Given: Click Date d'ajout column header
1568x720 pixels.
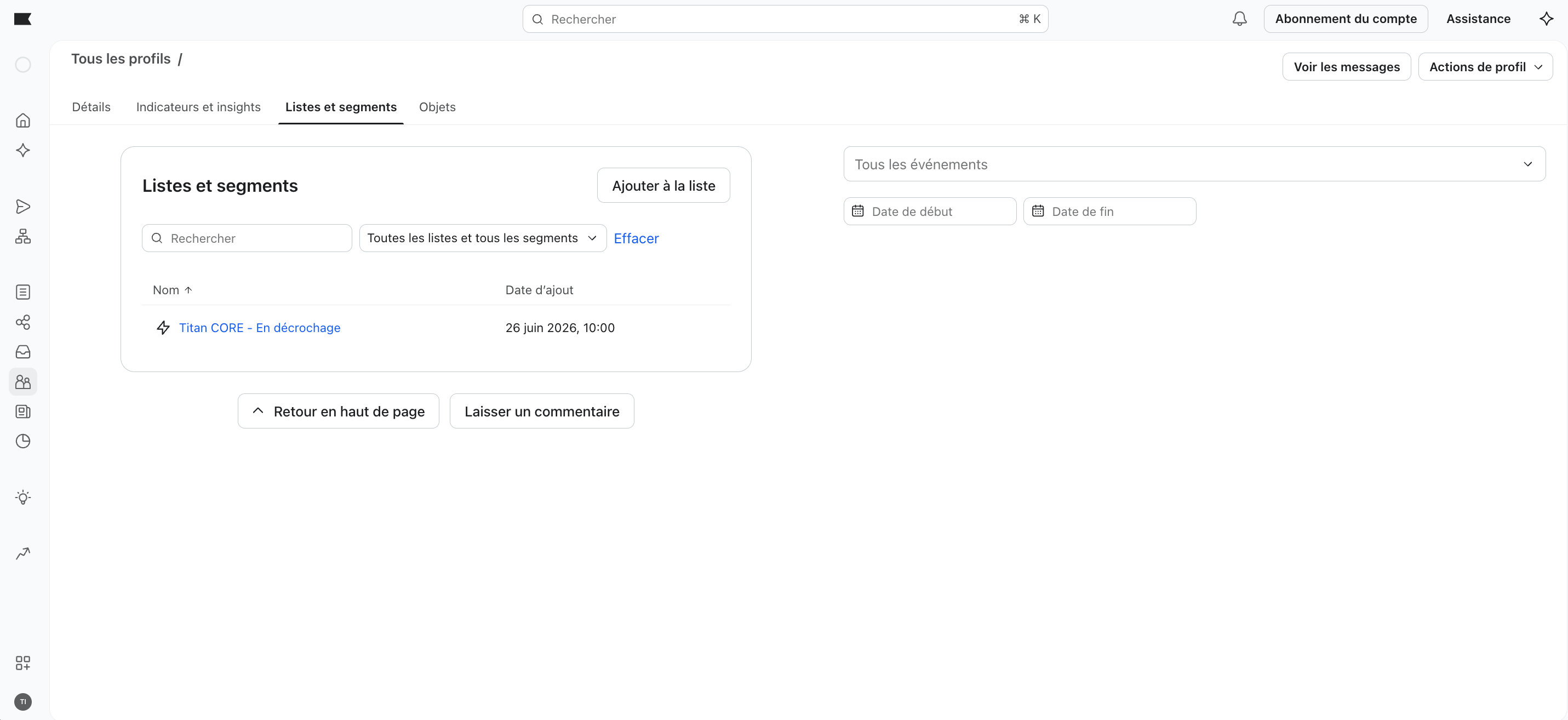Looking at the screenshot, I should click(x=539, y=290).
